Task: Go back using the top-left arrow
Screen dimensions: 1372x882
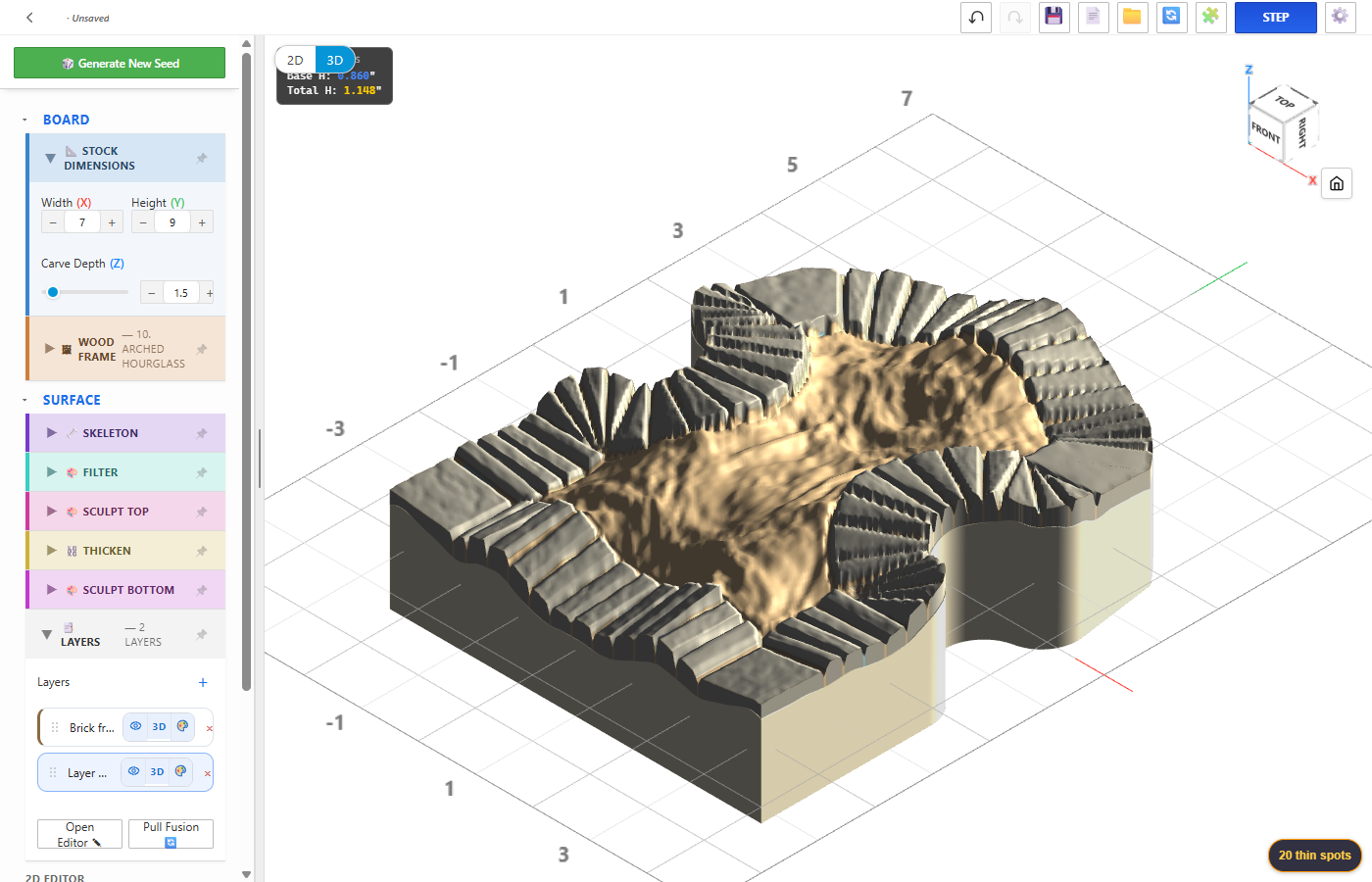Action: 30,18
